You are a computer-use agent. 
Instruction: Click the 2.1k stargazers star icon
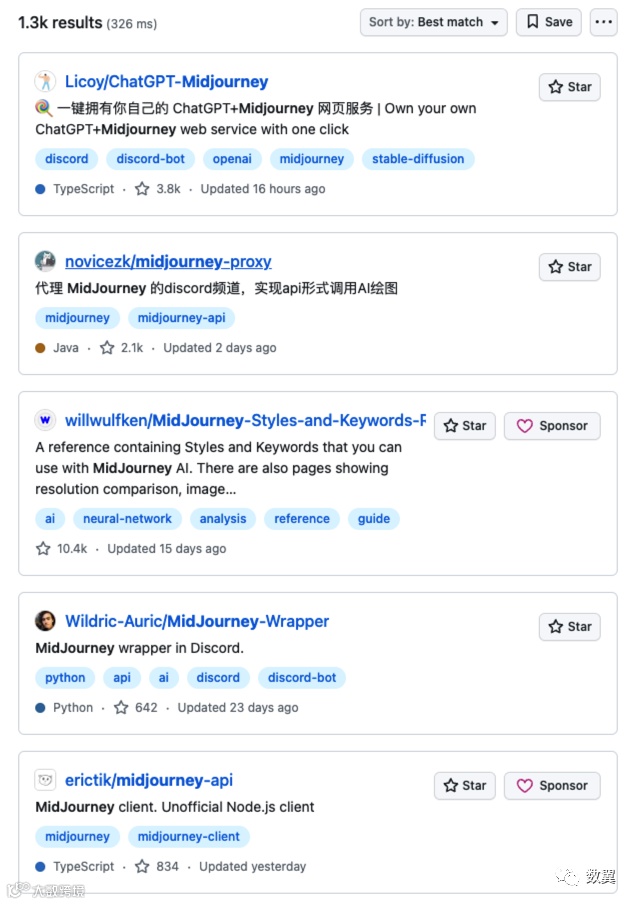pyautogui.click(x=107, y=348)
